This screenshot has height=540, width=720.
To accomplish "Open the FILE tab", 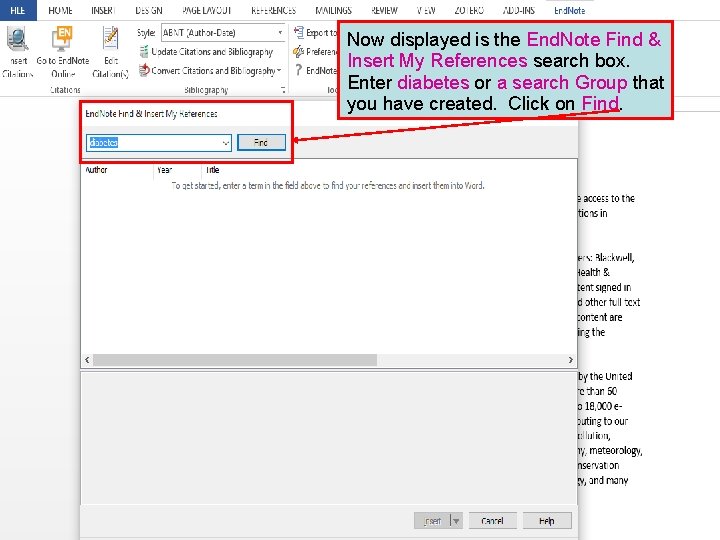I will pos(18,10).
